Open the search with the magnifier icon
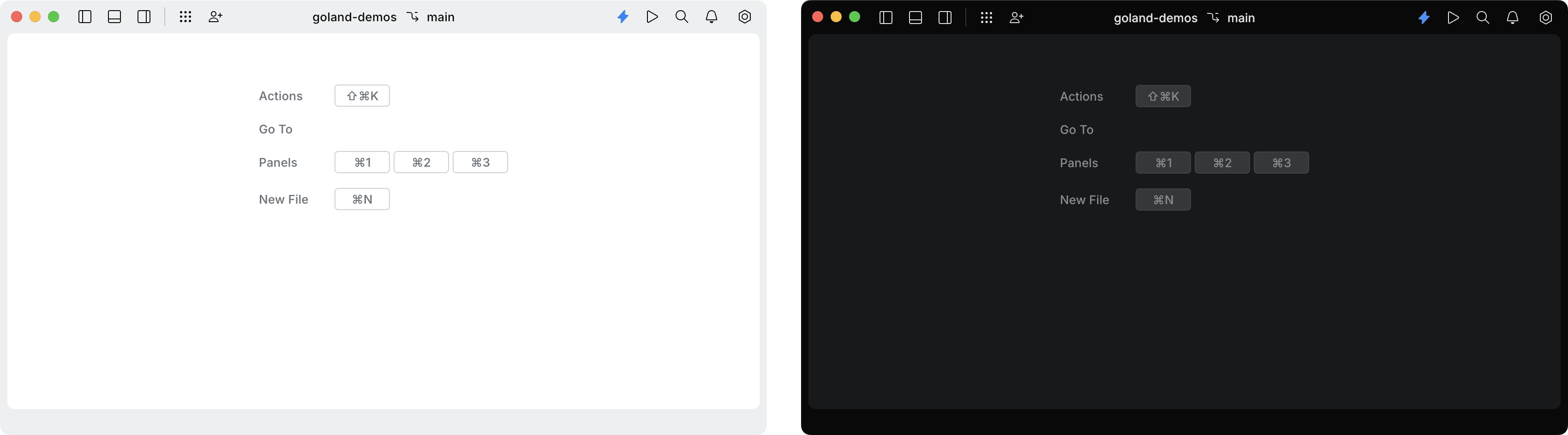Viewport: 1568px width, 435px height. click(681, 17)
